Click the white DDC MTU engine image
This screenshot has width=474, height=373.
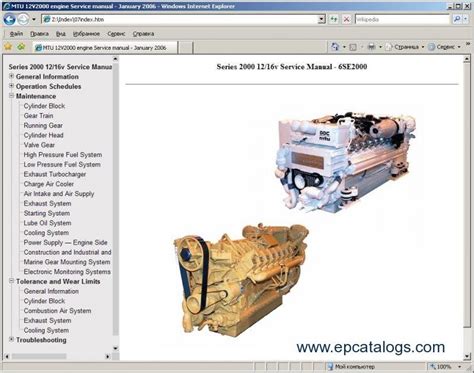tap(345, 162)
